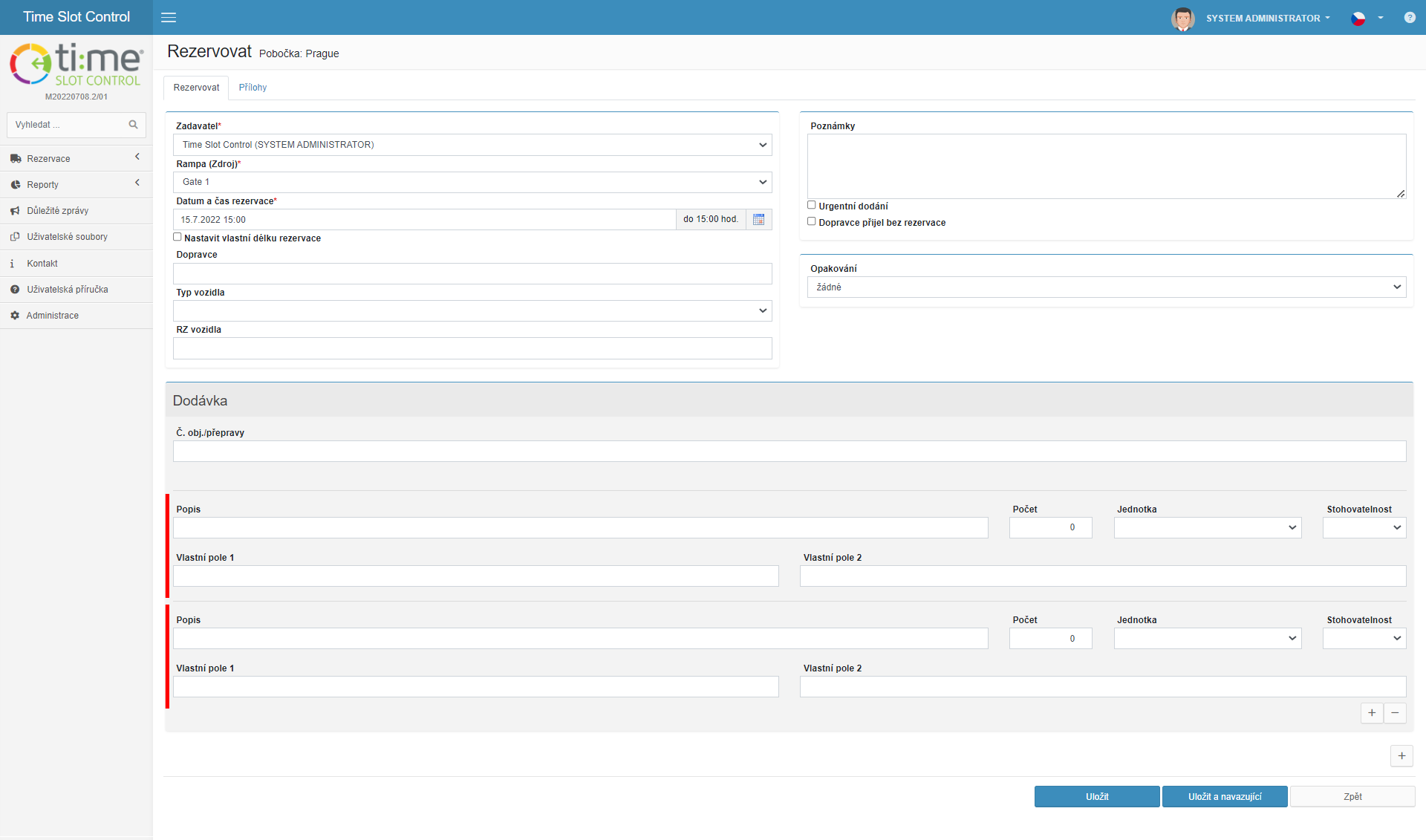Click the Poznámky resize handle
1426x840 pixels.
click(1401, 193)
